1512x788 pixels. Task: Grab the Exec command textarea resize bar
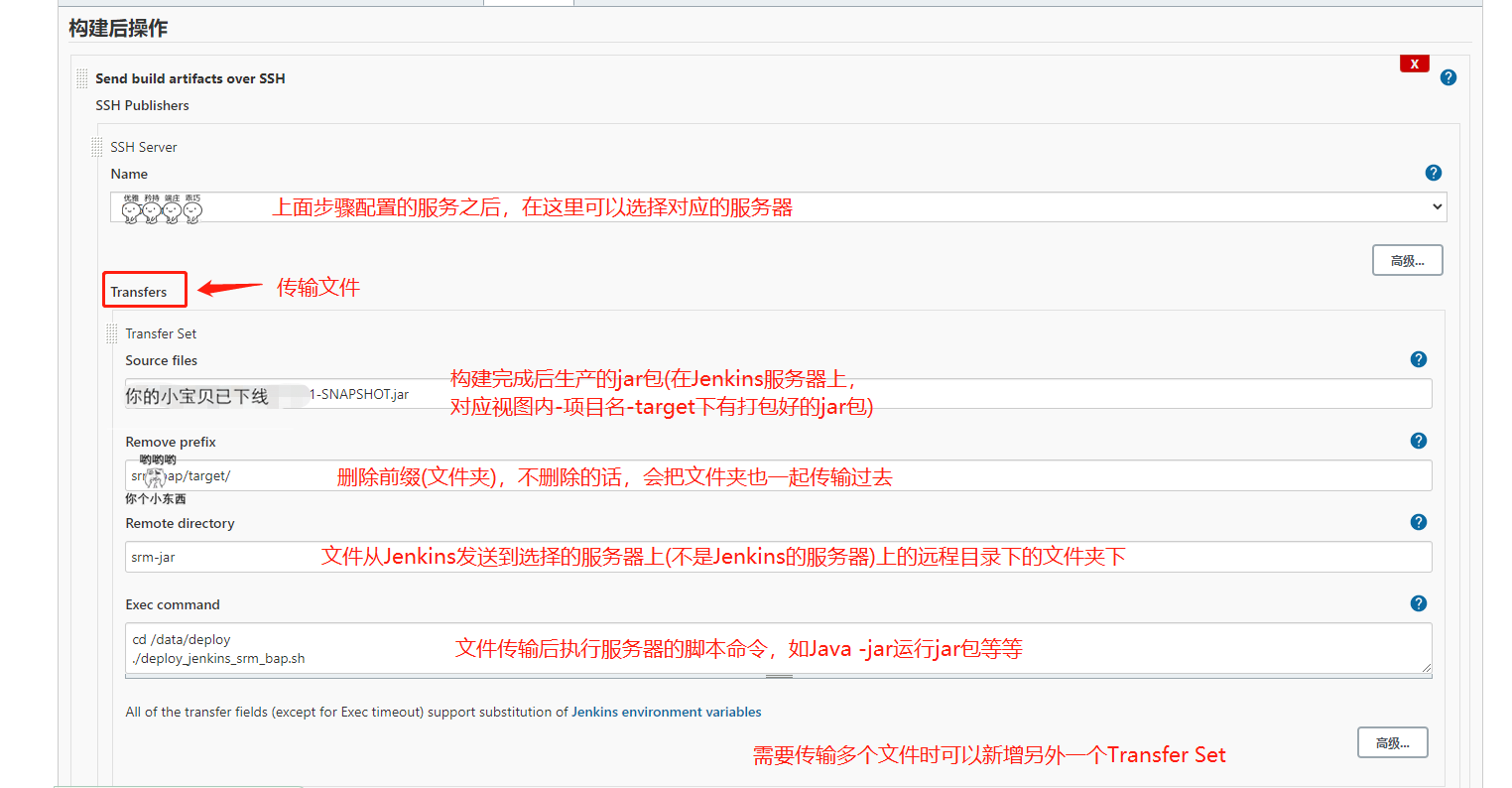779,677
